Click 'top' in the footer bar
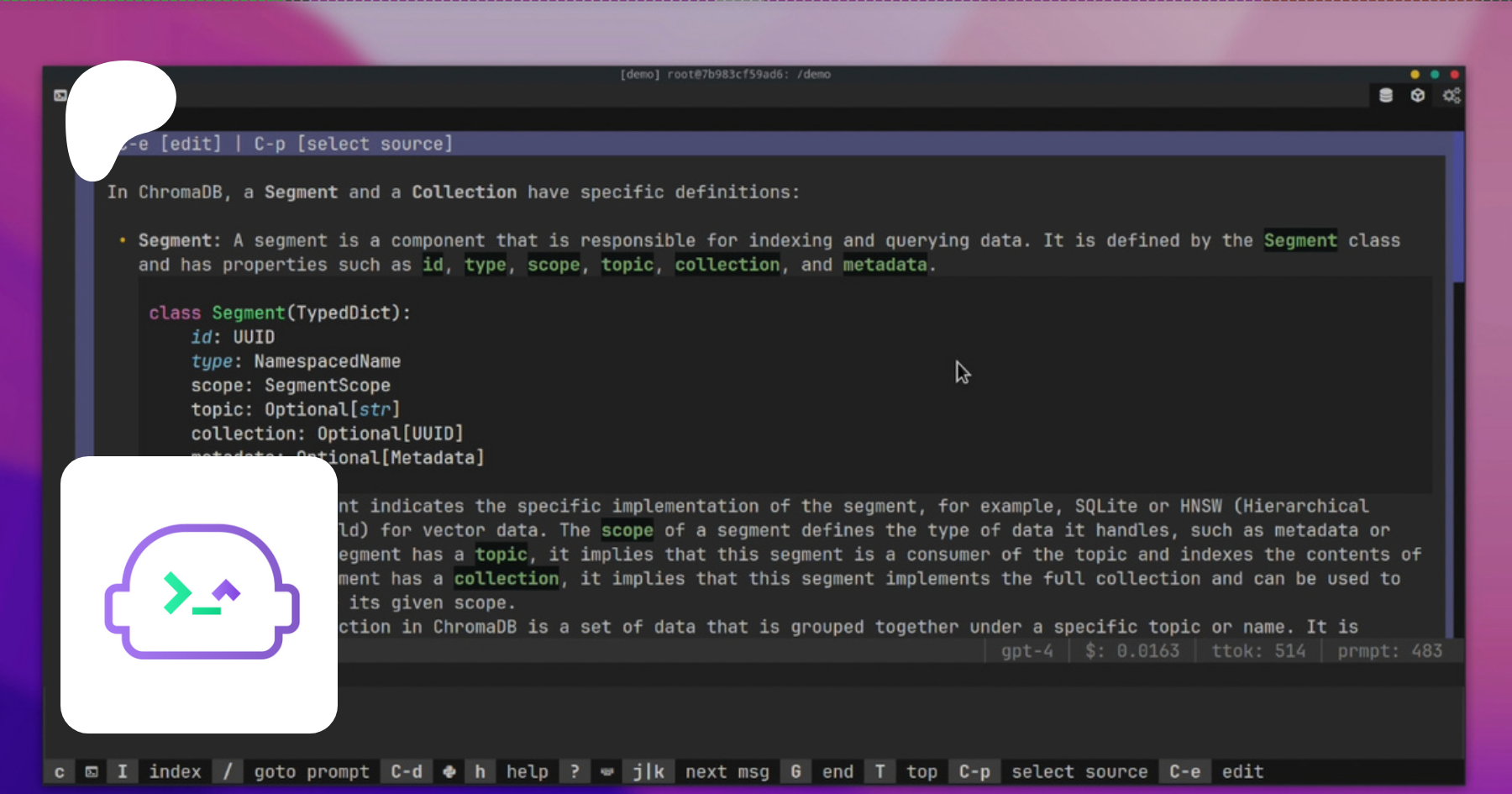The height and width of the screenshot is (794, 1512). click(x=921, y=771)
